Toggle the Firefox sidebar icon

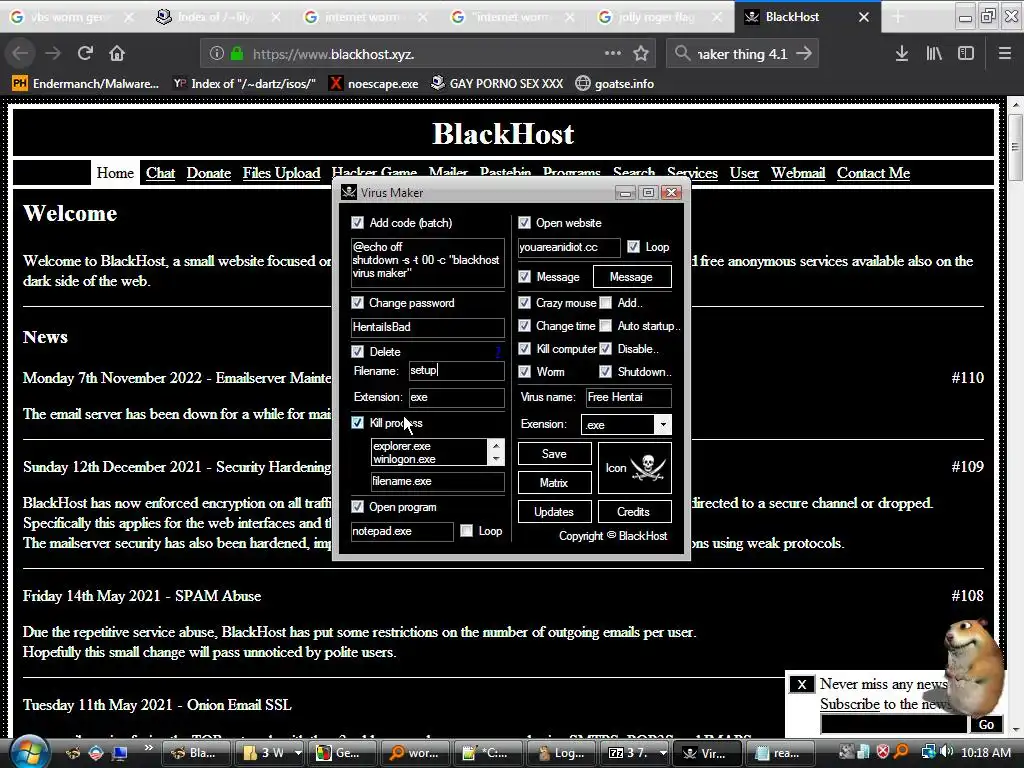tap(966, 54)
